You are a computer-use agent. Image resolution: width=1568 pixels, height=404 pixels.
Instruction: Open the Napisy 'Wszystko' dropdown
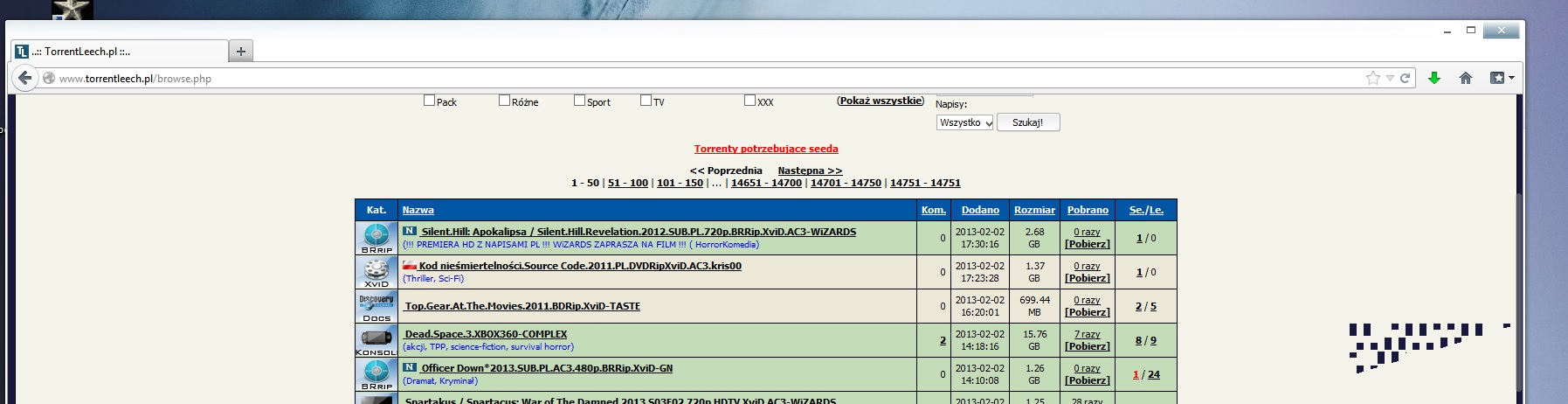pyautogui.click(x=964, y=122)
